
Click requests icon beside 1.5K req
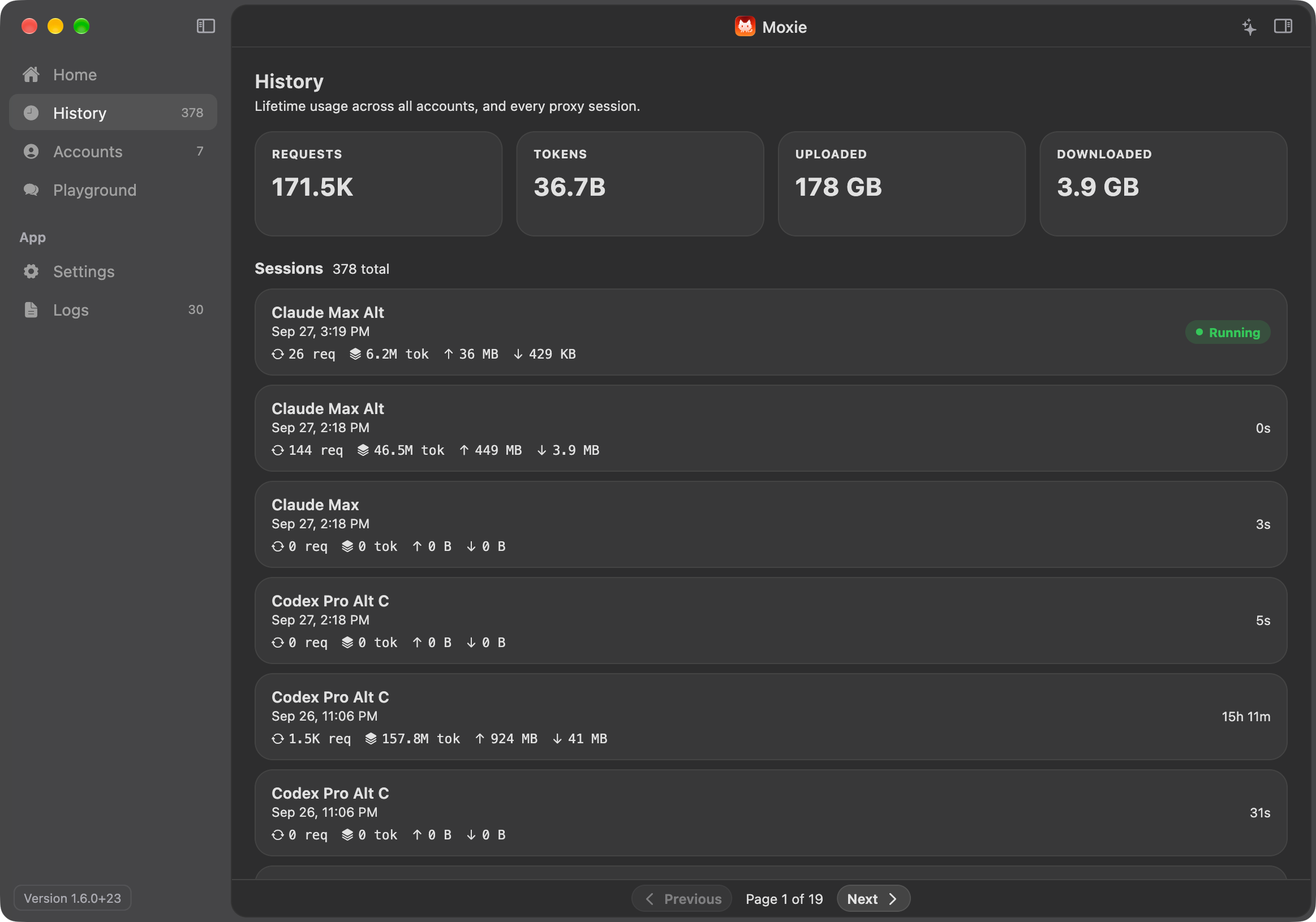[278, 739]
